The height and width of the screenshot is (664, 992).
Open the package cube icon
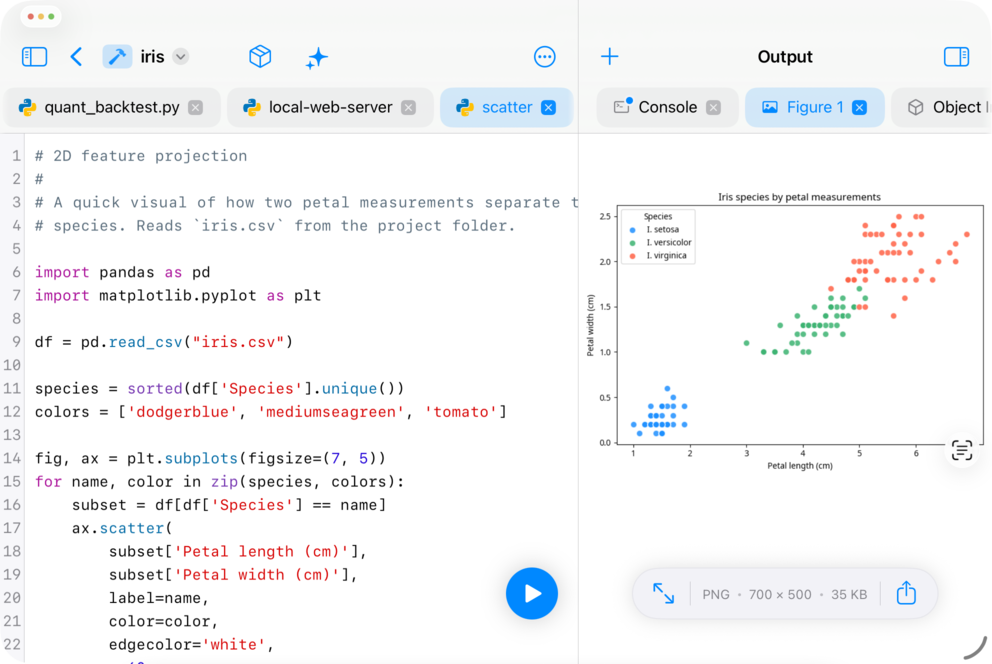pyautogui.click(x=260, y=57)
